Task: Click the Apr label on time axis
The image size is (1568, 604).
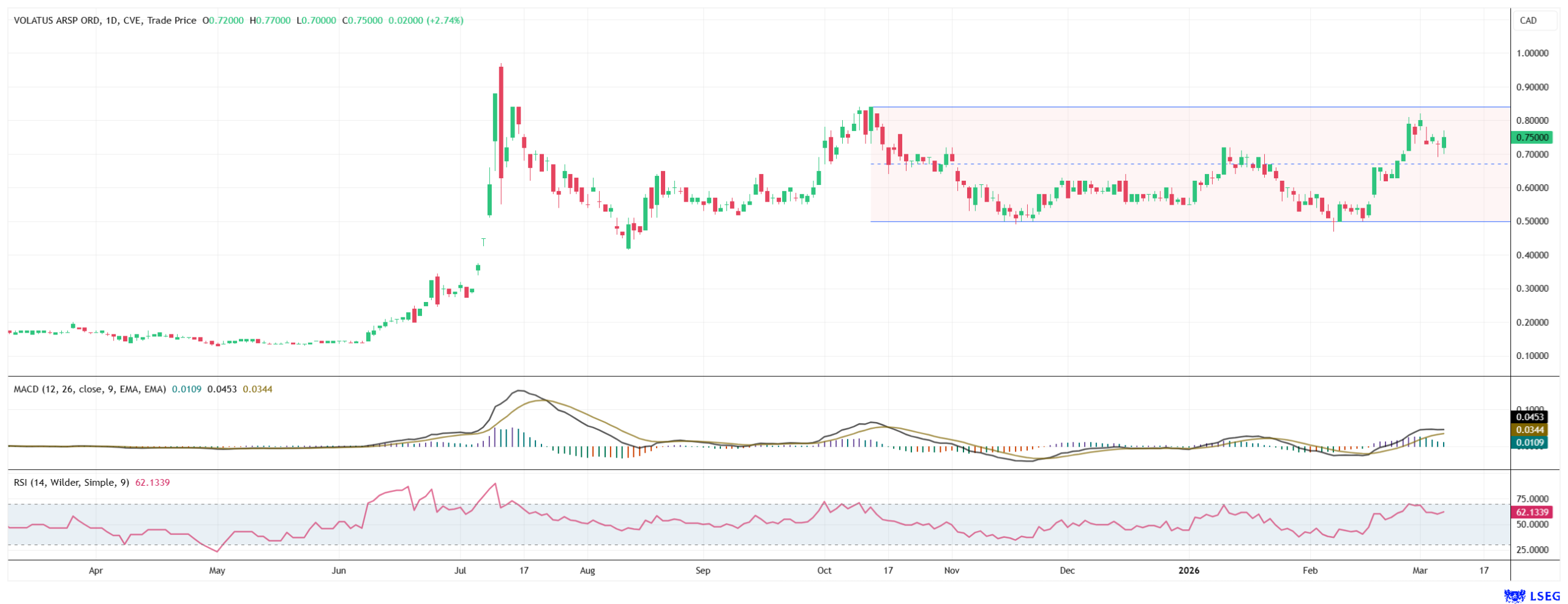Action: [96, 570]
